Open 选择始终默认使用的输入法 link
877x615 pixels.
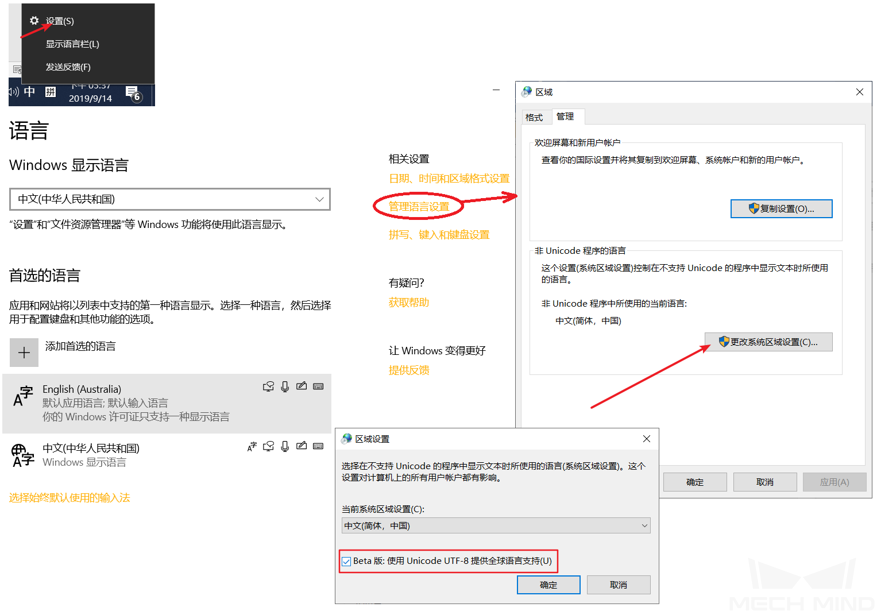point(69,498)
